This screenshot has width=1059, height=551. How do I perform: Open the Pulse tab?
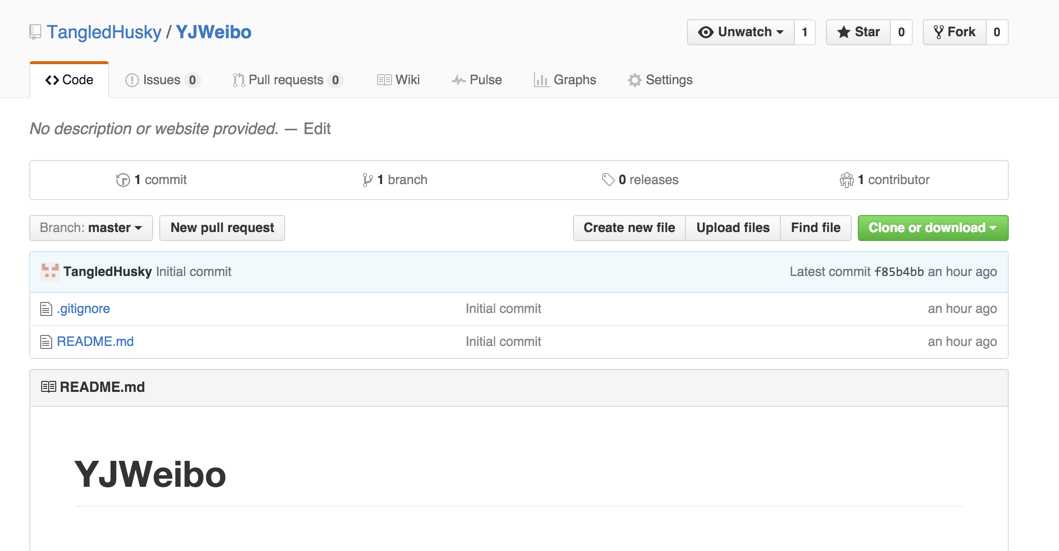[x=477, y=80]
